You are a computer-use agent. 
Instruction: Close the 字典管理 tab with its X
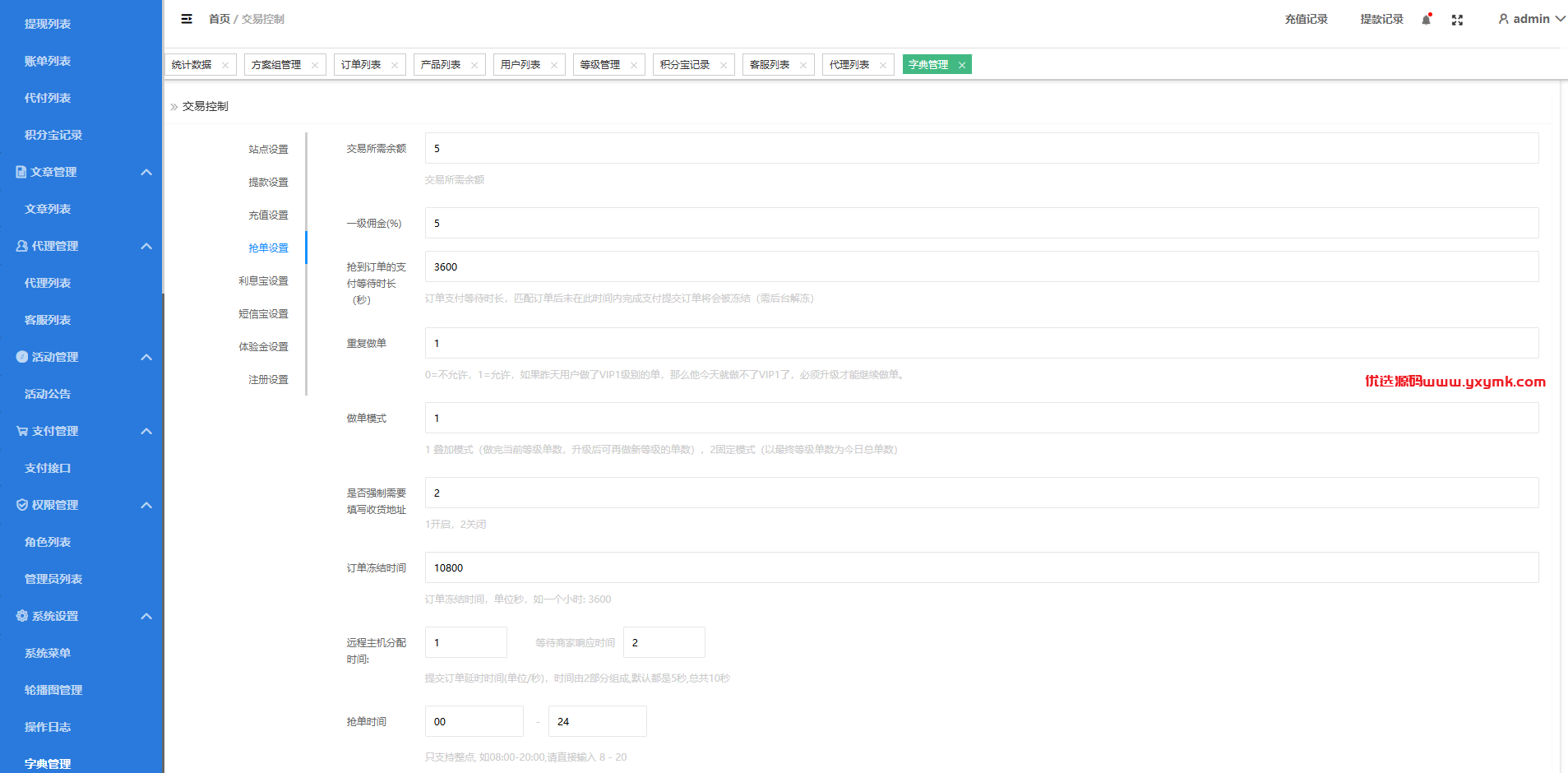click(x=961, y=65)
